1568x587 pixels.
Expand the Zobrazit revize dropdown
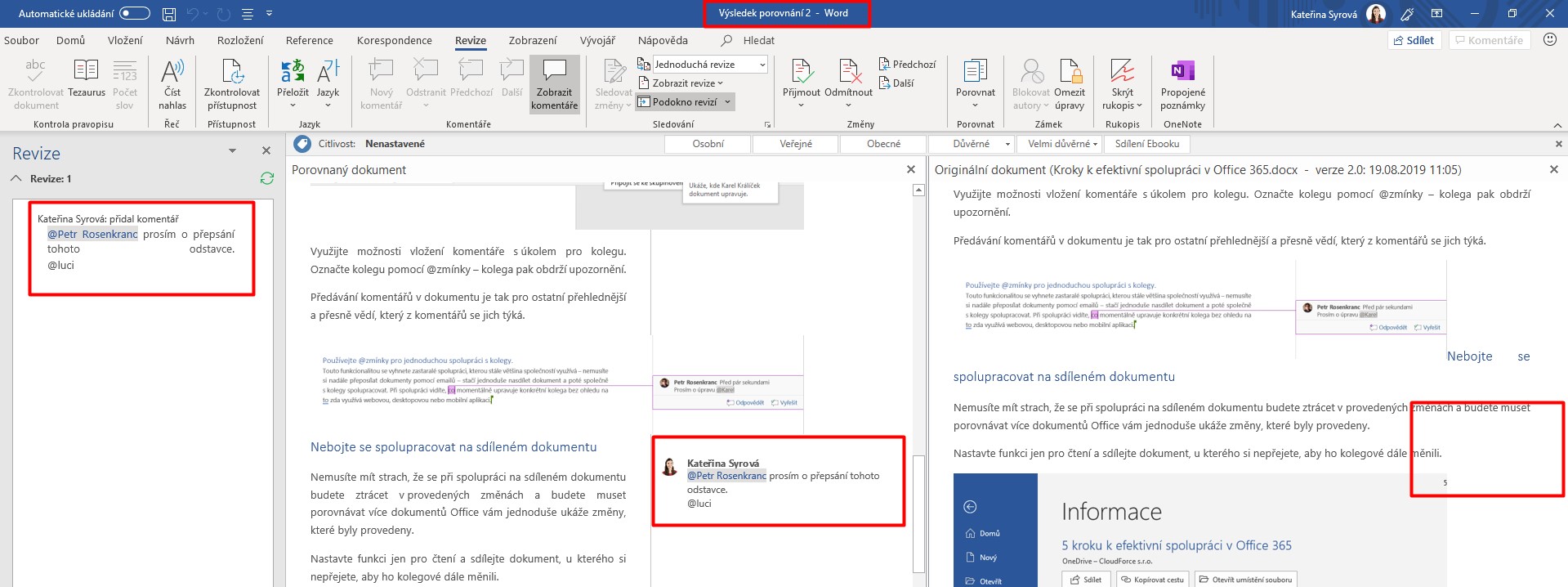click(686, 83)
